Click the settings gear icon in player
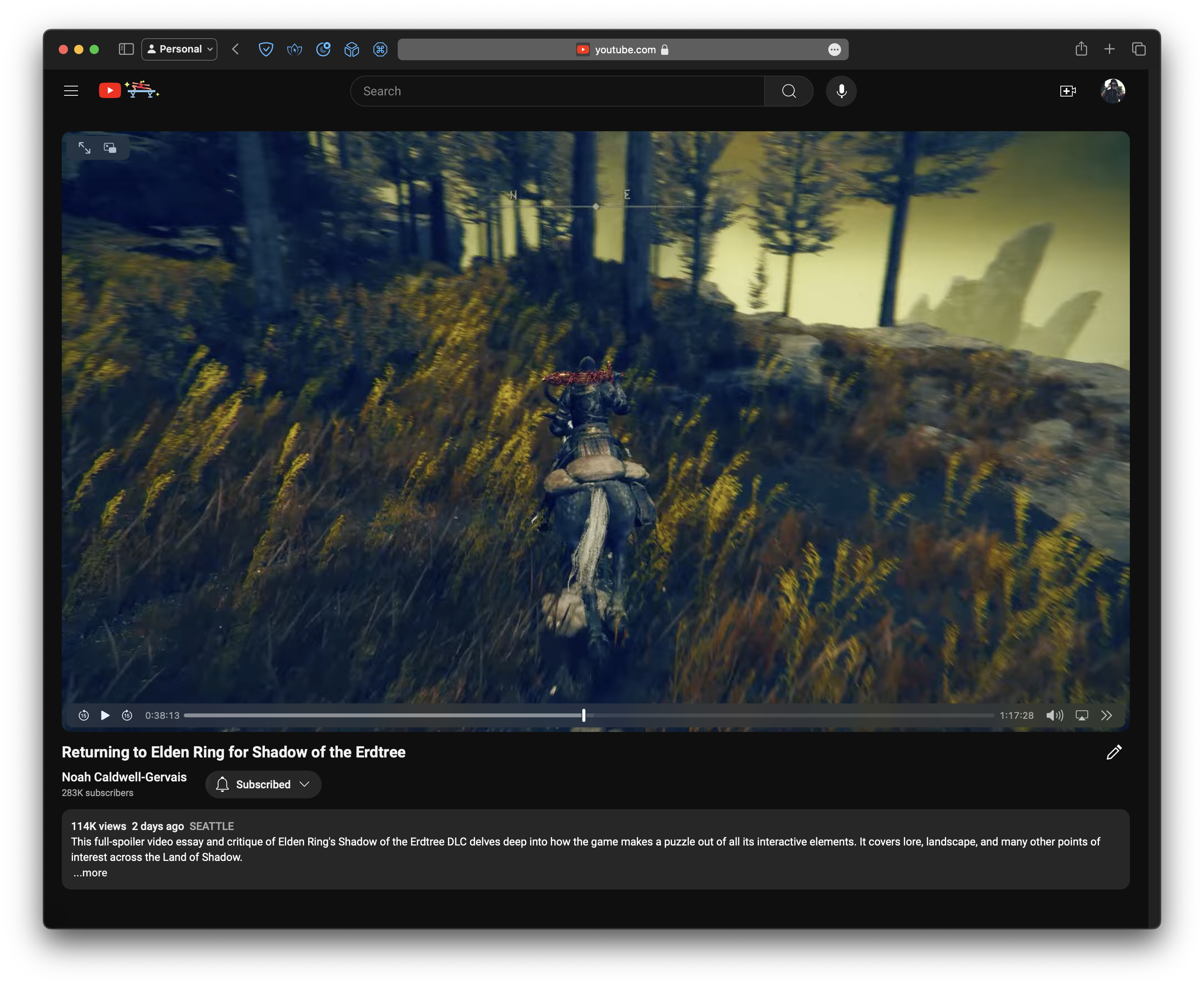1204x986 pixels. (x=1108, y=715)
